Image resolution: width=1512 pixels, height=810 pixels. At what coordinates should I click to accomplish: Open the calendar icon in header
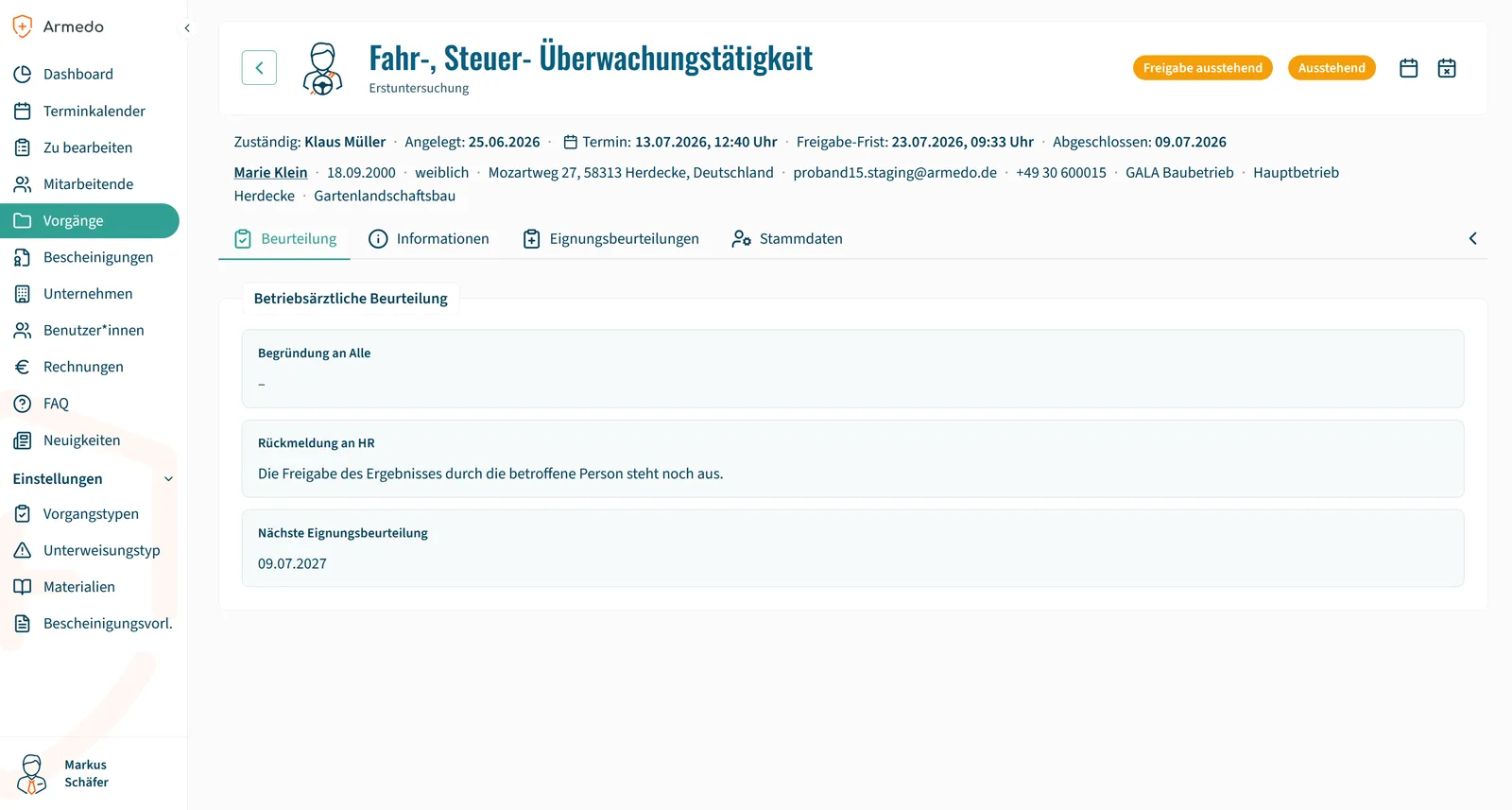[x=1409, y=68]
